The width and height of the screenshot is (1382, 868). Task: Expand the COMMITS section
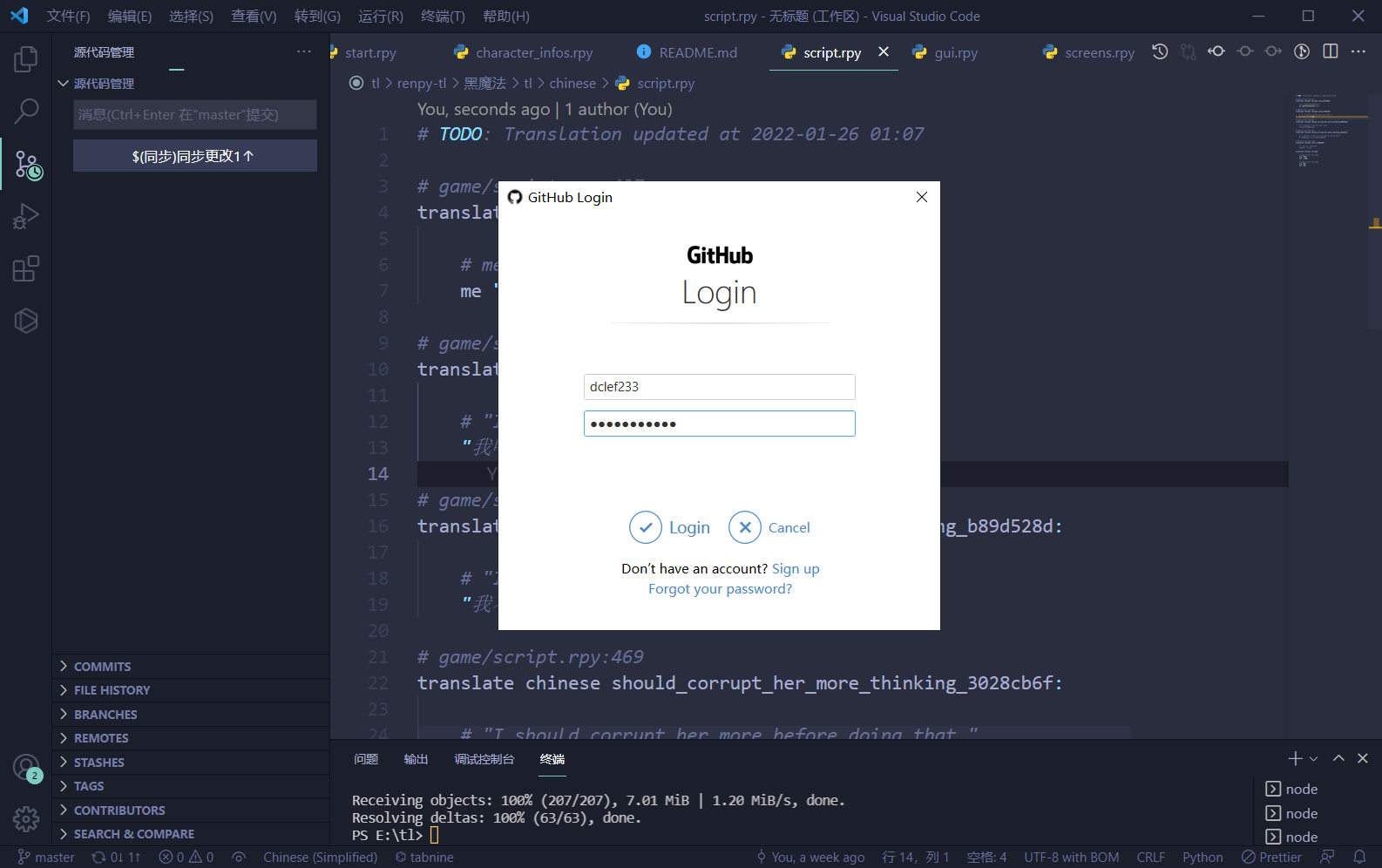click(x=191, y=667)
